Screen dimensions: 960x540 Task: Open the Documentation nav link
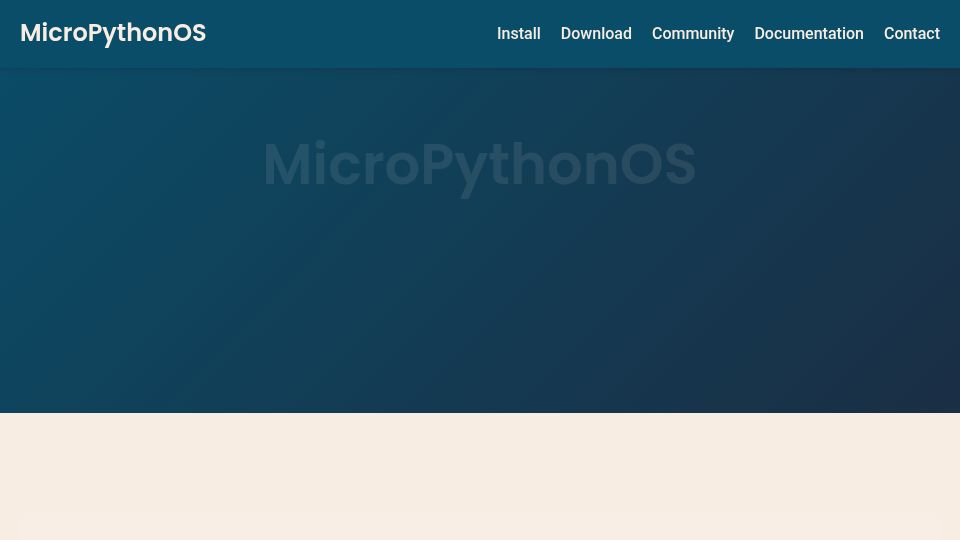pos(809,34)
